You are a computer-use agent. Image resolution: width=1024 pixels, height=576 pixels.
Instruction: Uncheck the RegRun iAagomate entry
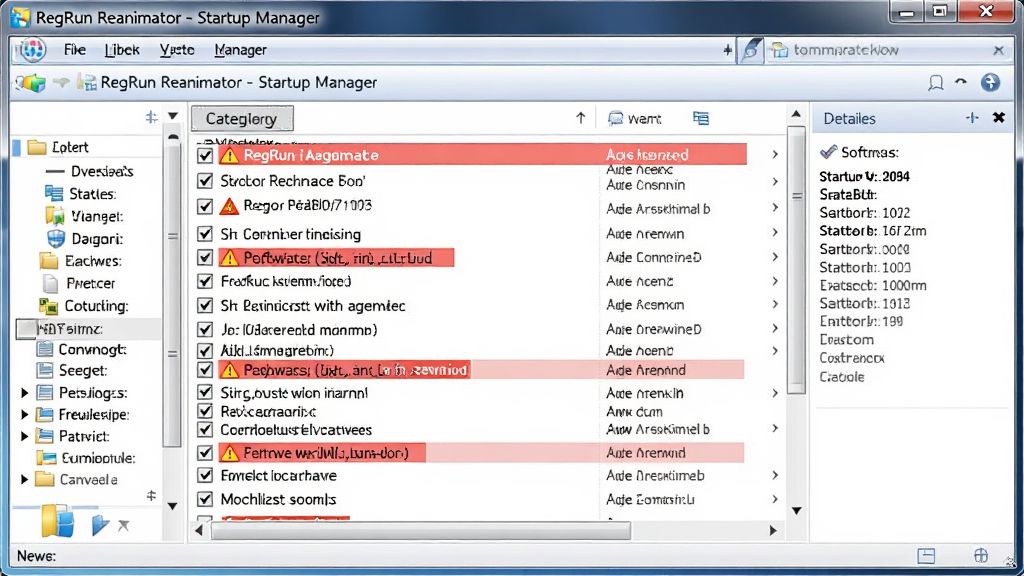point(205,155)
